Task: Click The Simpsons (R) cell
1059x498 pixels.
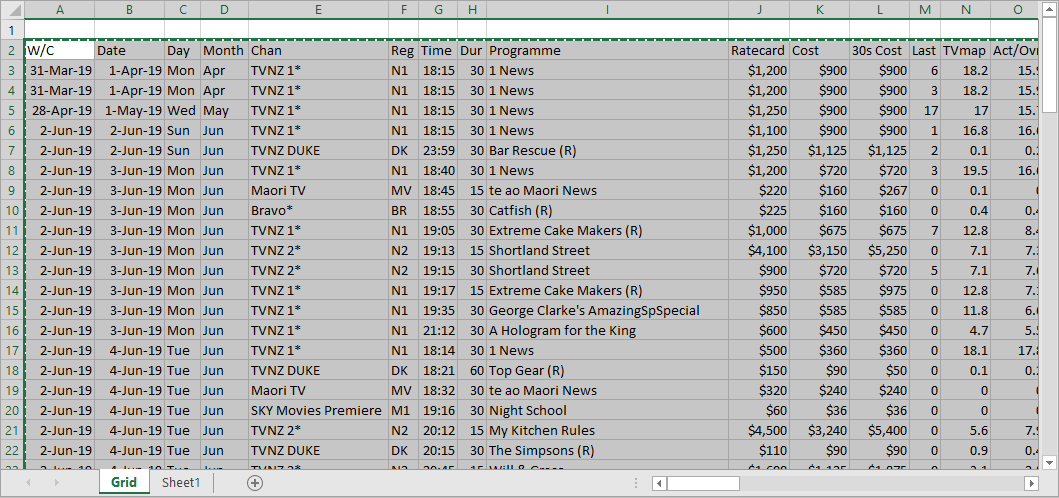Action: [x=607, y=450]
